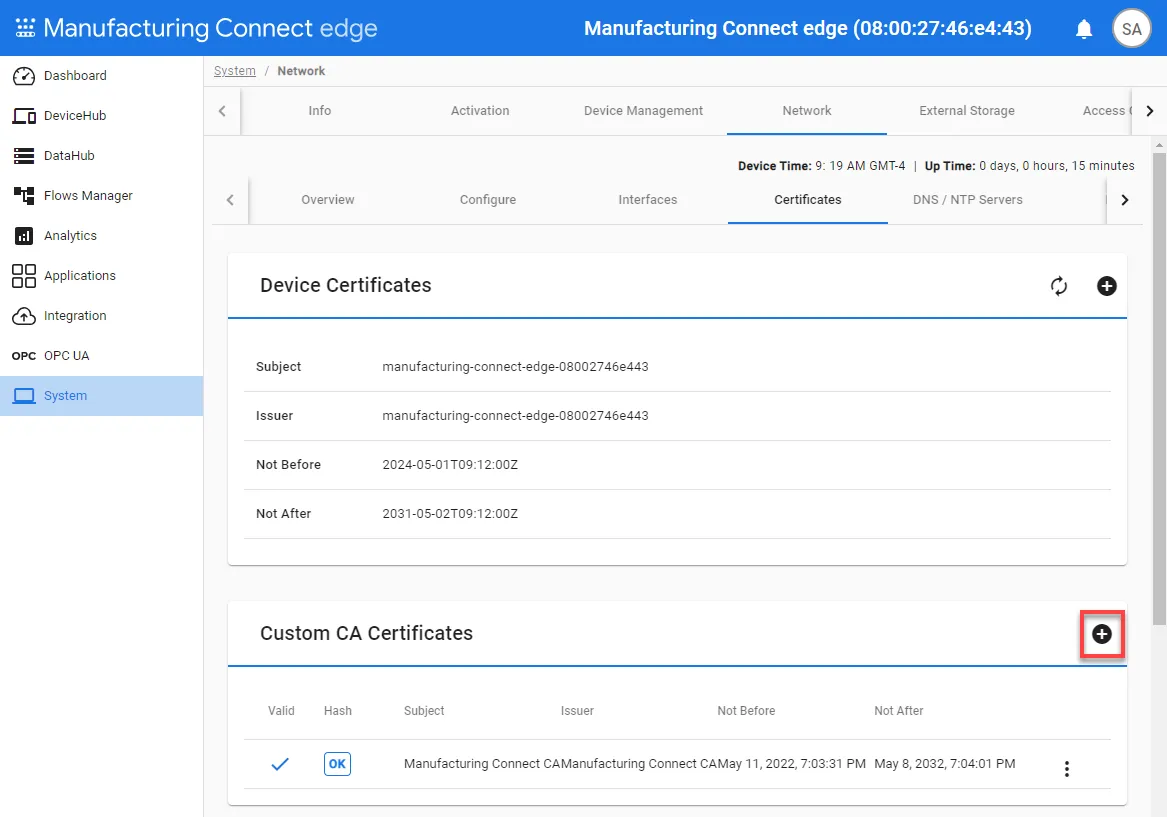The width and height of the screenshot is (1167, 817).
Task: Open the Device Management tab
Action: pyautogui.click(x=643, y=111)
